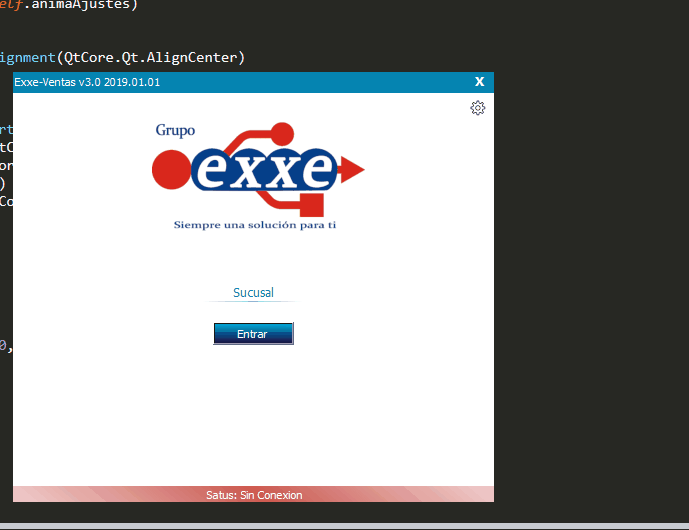Close the Exxe-Ventas window with X
The width and height of the screenshot is (689, 530).
tap(479, 82)
